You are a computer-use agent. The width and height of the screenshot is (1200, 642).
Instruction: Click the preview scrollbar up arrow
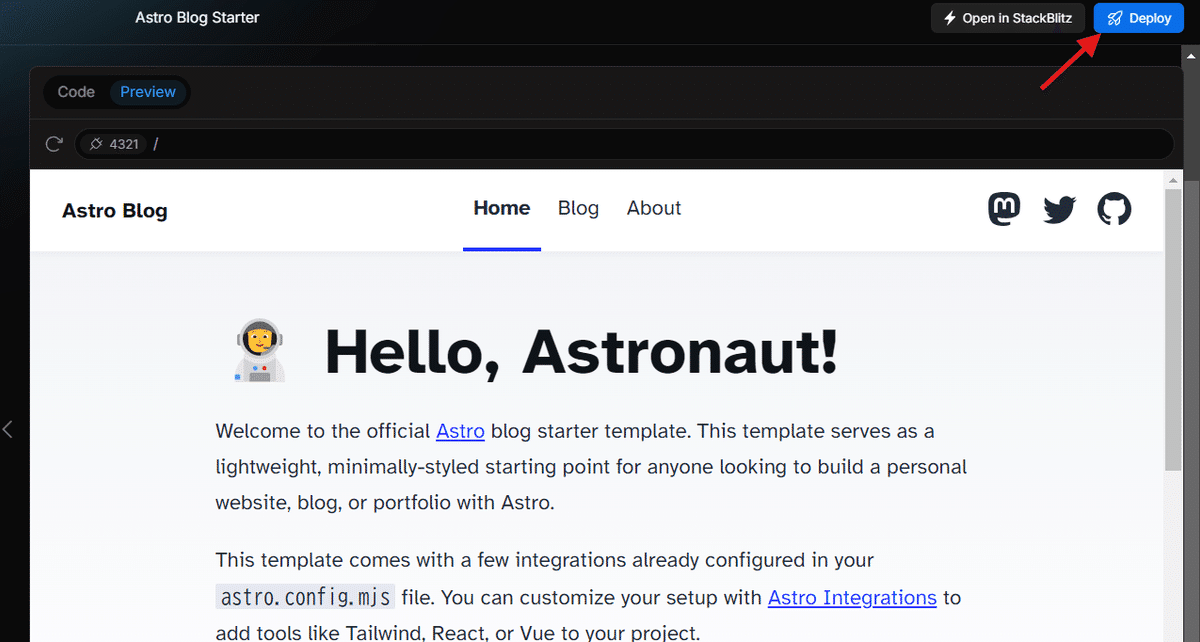pyautogui.click(x=1174, y=179)
